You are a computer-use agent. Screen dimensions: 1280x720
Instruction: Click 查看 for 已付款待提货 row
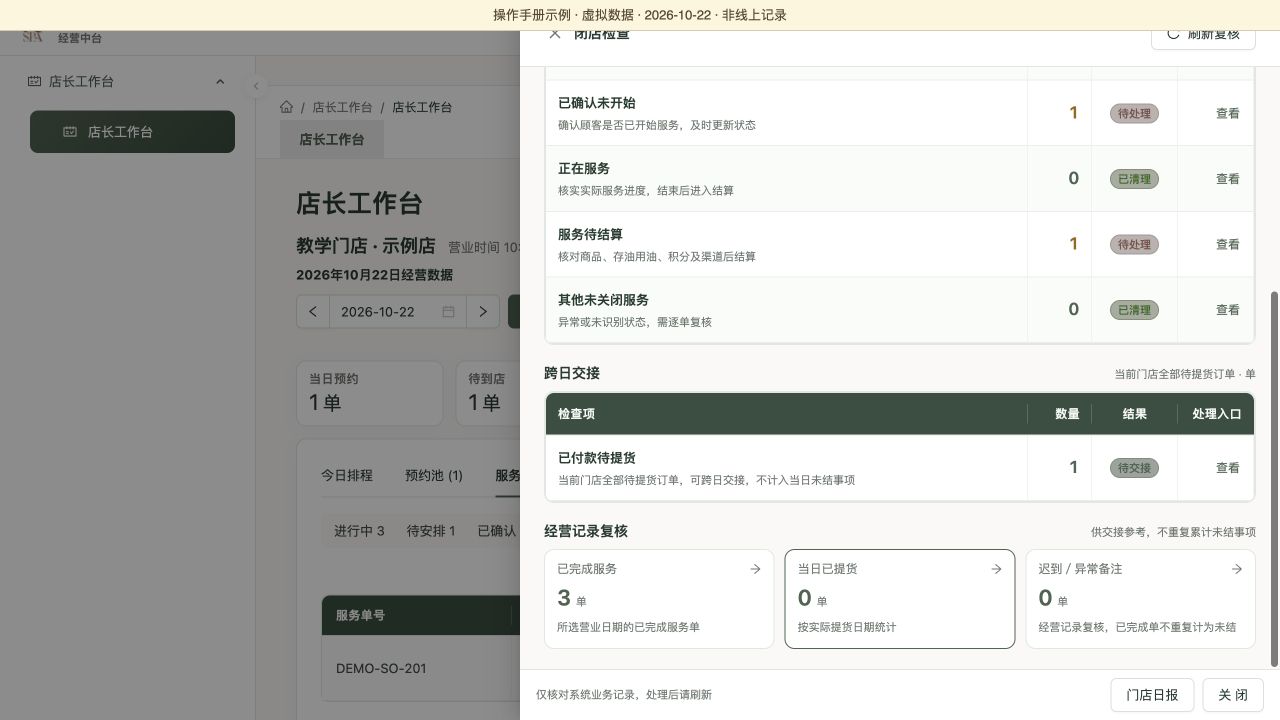coord(1228,468)
